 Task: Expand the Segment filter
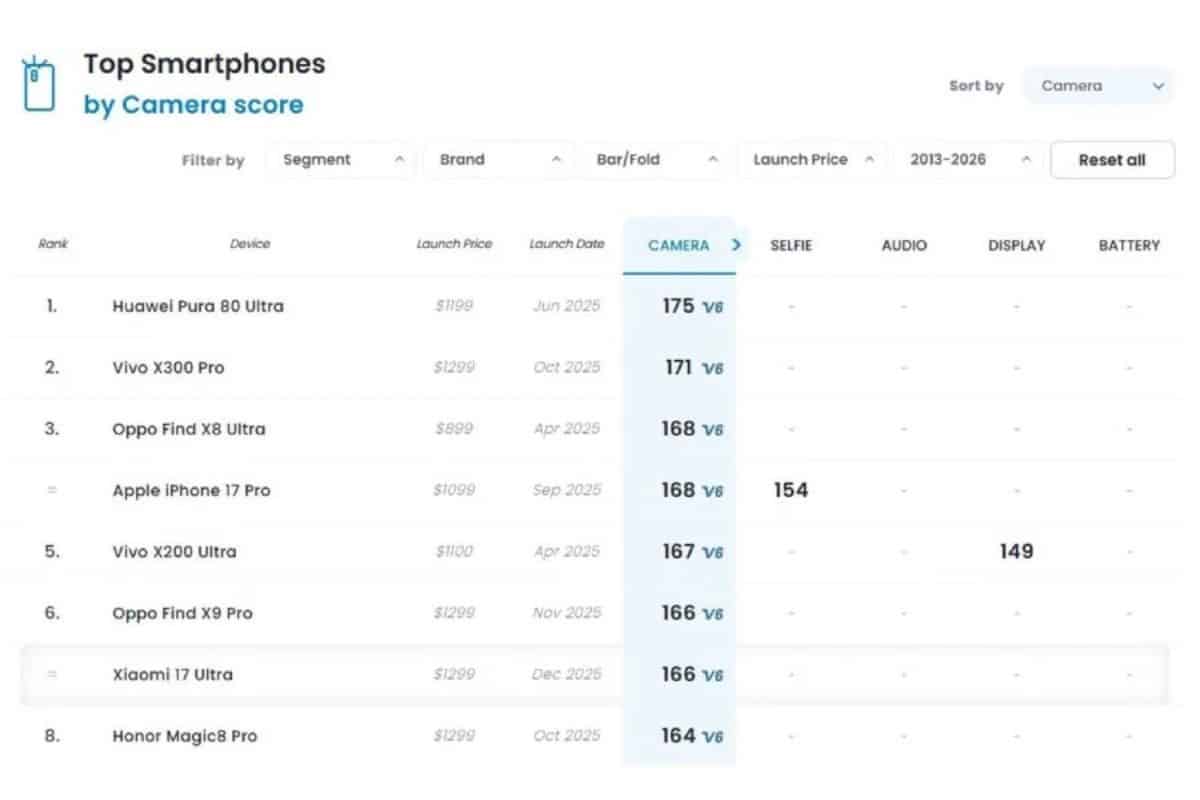tap(341, 160)
